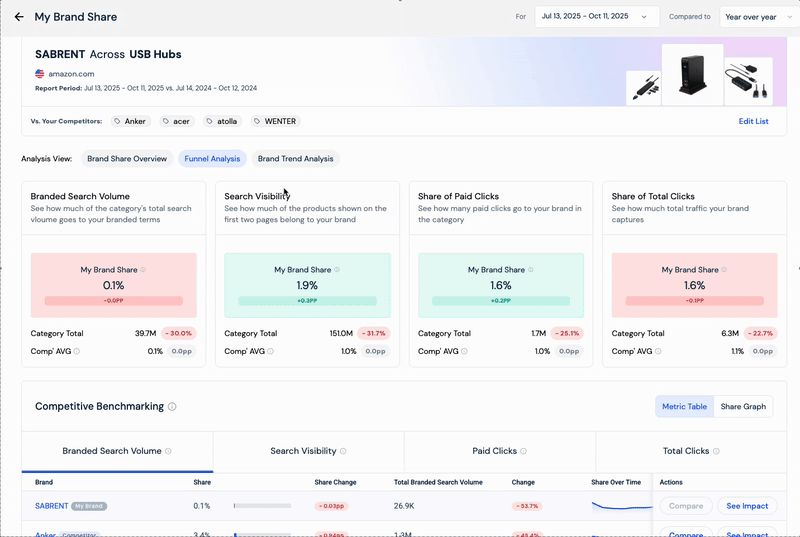This screenshot has height=537, width=800.
Task: Open the date range dropdown Jul 13 - Oct 11
Action: 596,17
